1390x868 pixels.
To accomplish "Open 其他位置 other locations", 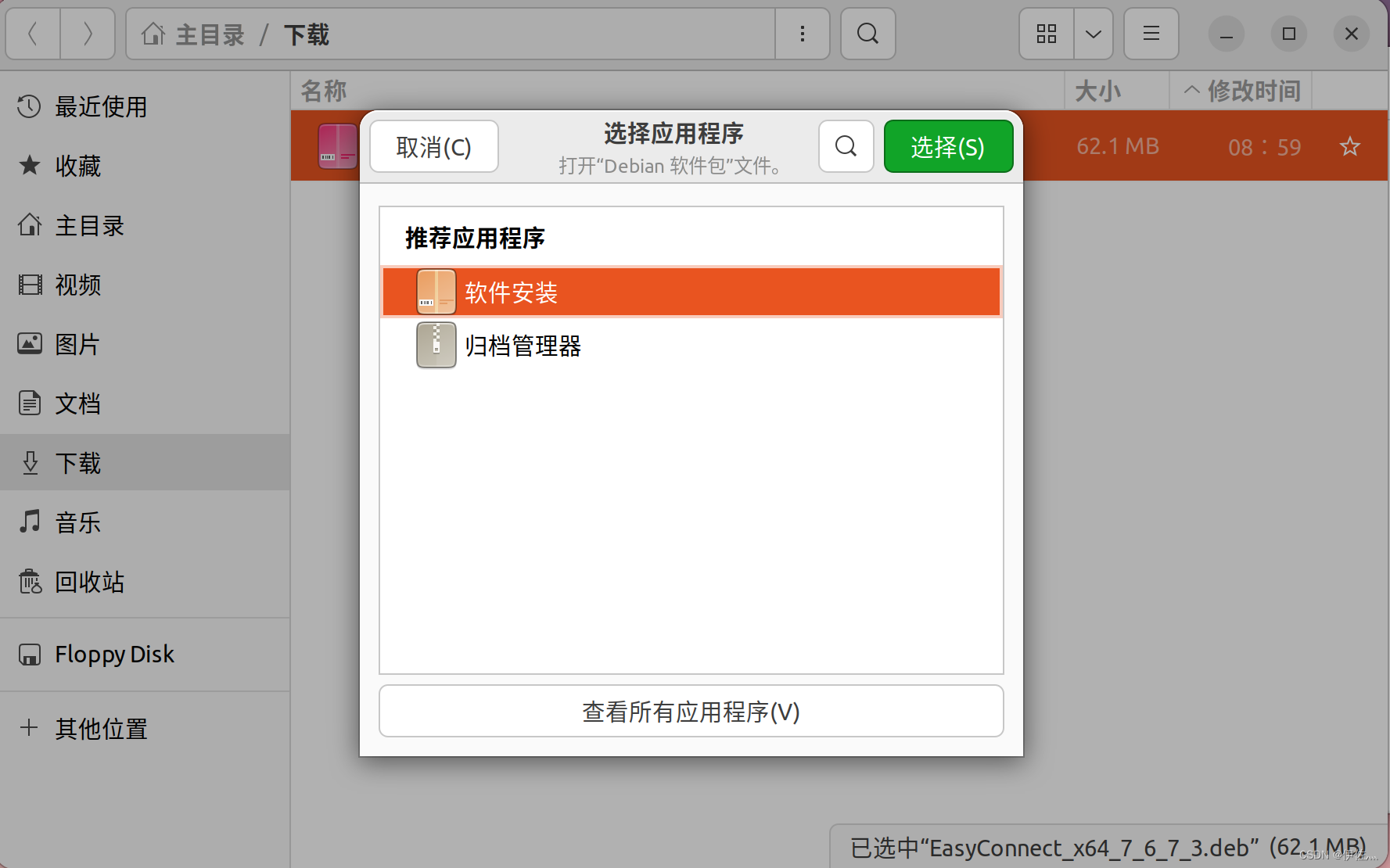I will click(x=145, y=728).
